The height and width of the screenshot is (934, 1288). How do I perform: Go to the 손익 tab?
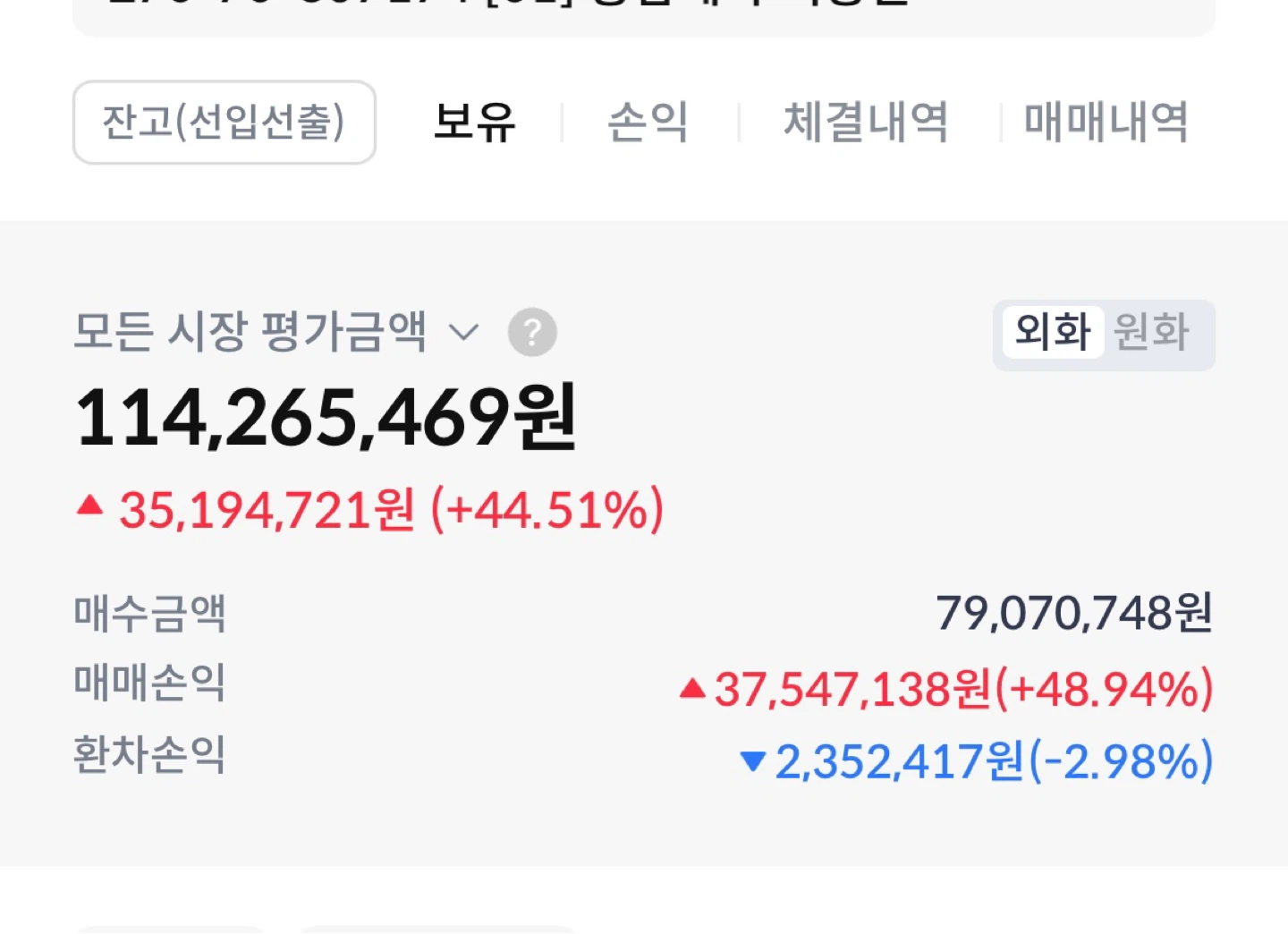tap(648, 123)
